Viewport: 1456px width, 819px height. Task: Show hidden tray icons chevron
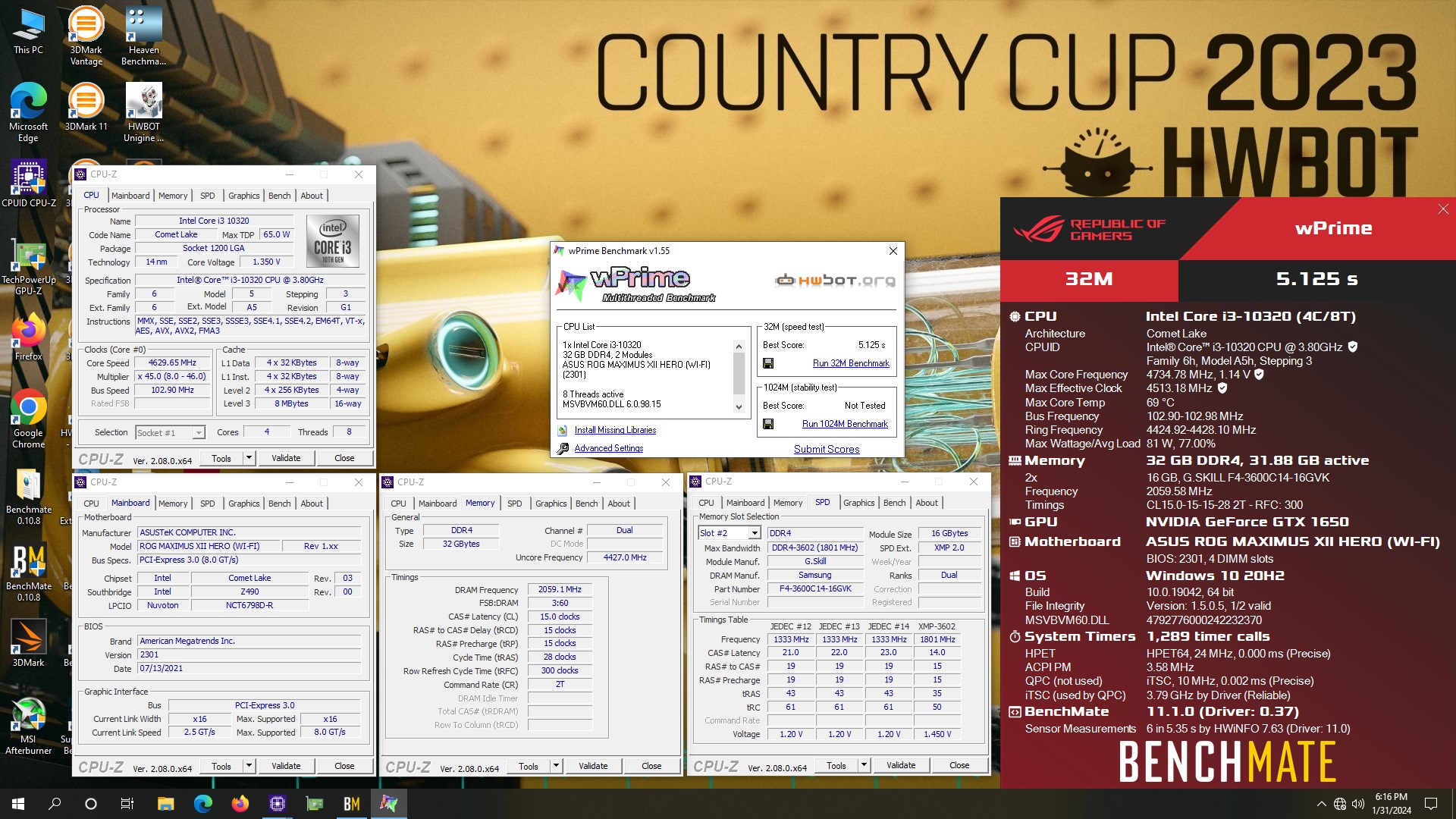1322,804
